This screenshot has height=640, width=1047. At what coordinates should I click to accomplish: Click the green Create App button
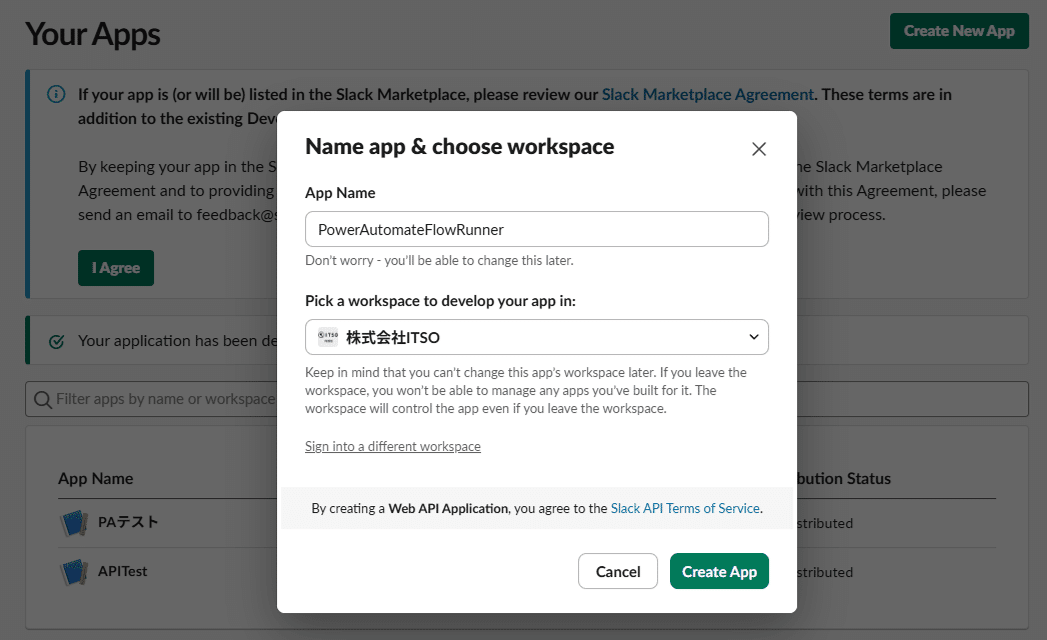pyautogui.click(x=719, y=571)
